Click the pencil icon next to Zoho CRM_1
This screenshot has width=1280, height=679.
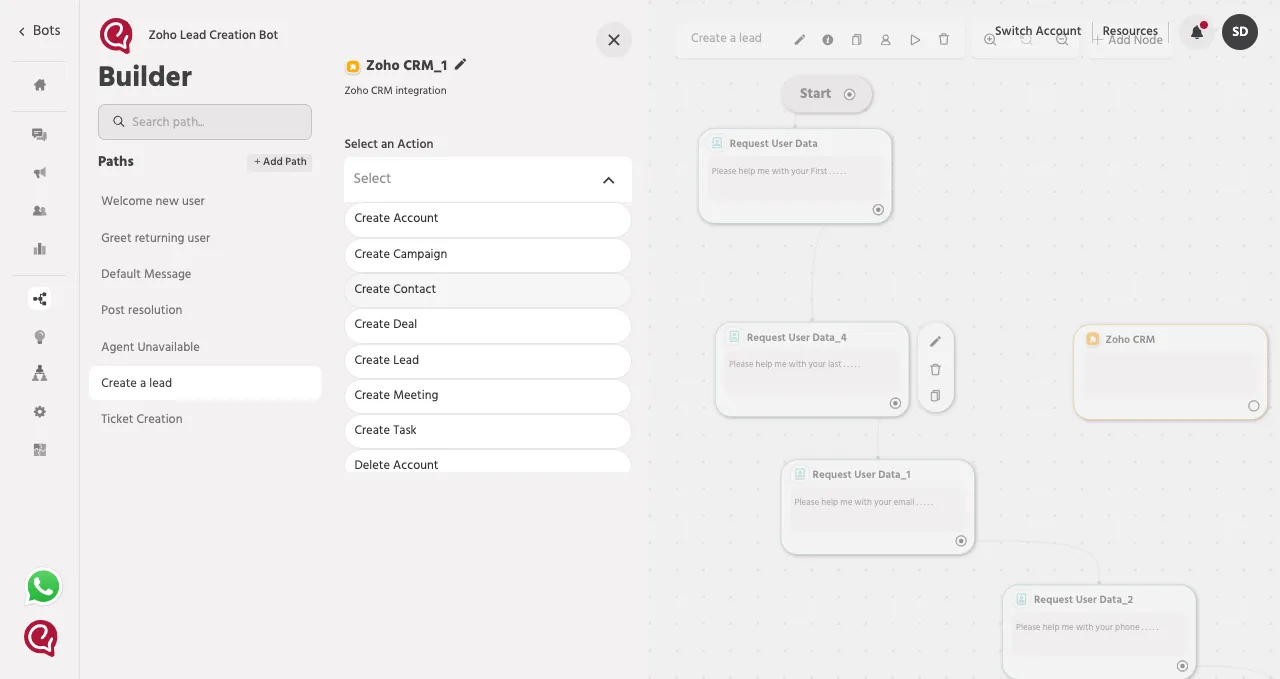point(460,64)
